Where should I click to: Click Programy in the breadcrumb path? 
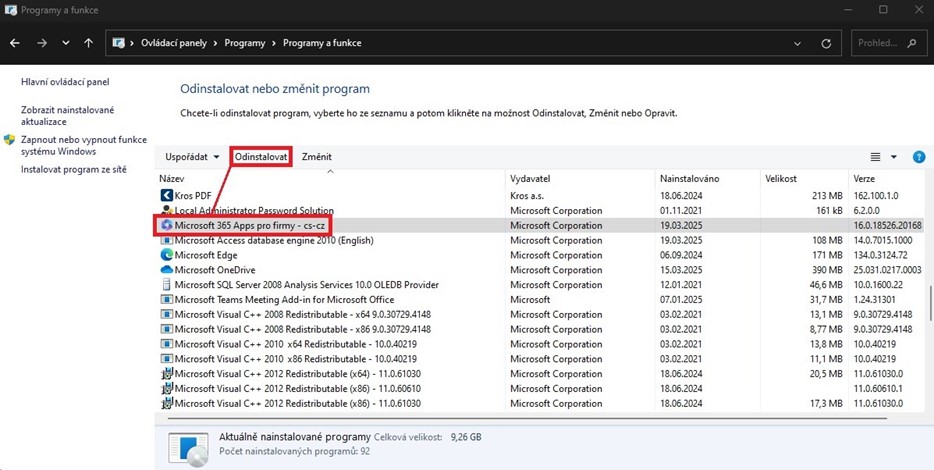[244, 44]
